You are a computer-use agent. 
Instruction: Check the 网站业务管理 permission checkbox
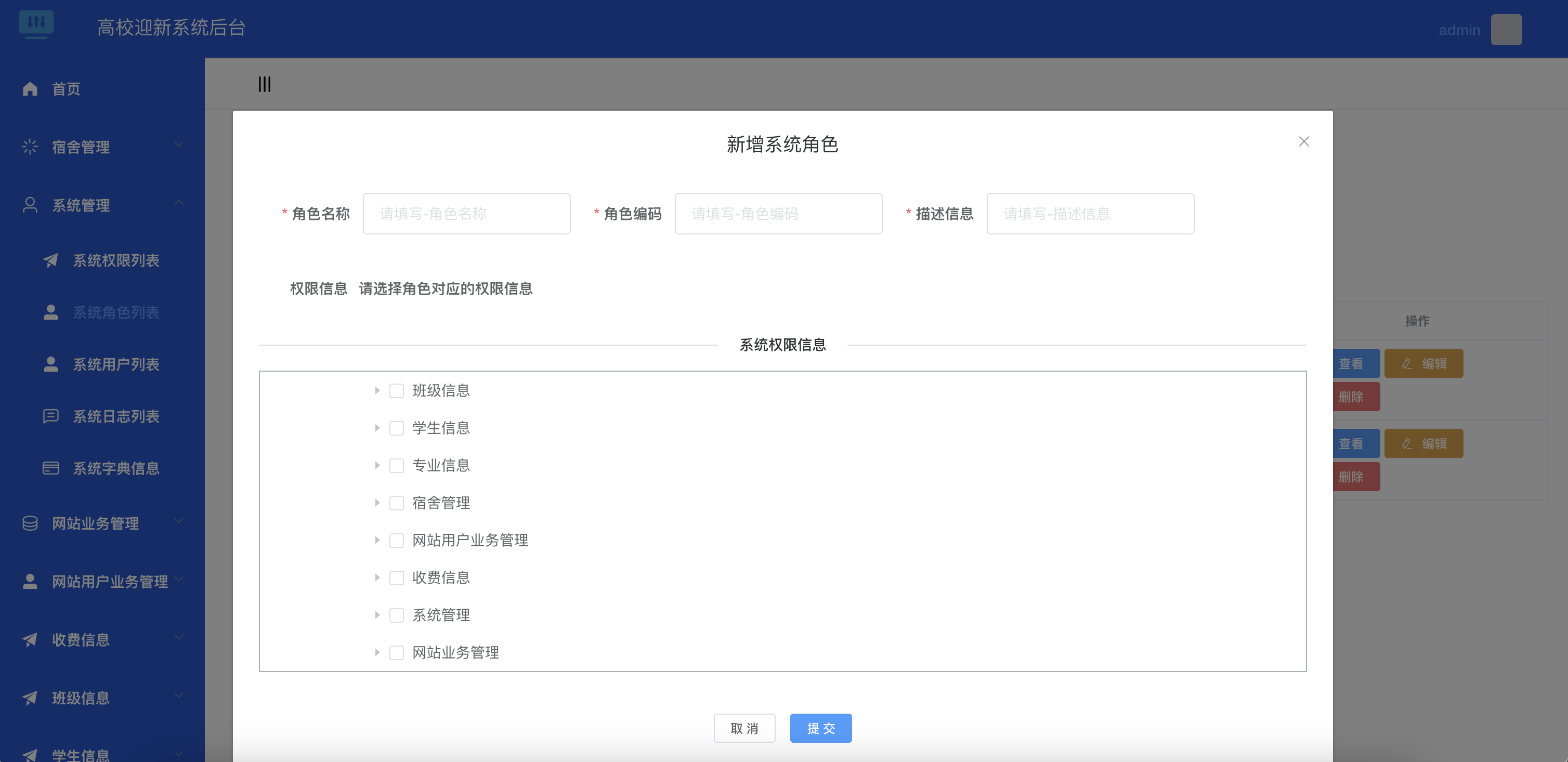[396, 652]
